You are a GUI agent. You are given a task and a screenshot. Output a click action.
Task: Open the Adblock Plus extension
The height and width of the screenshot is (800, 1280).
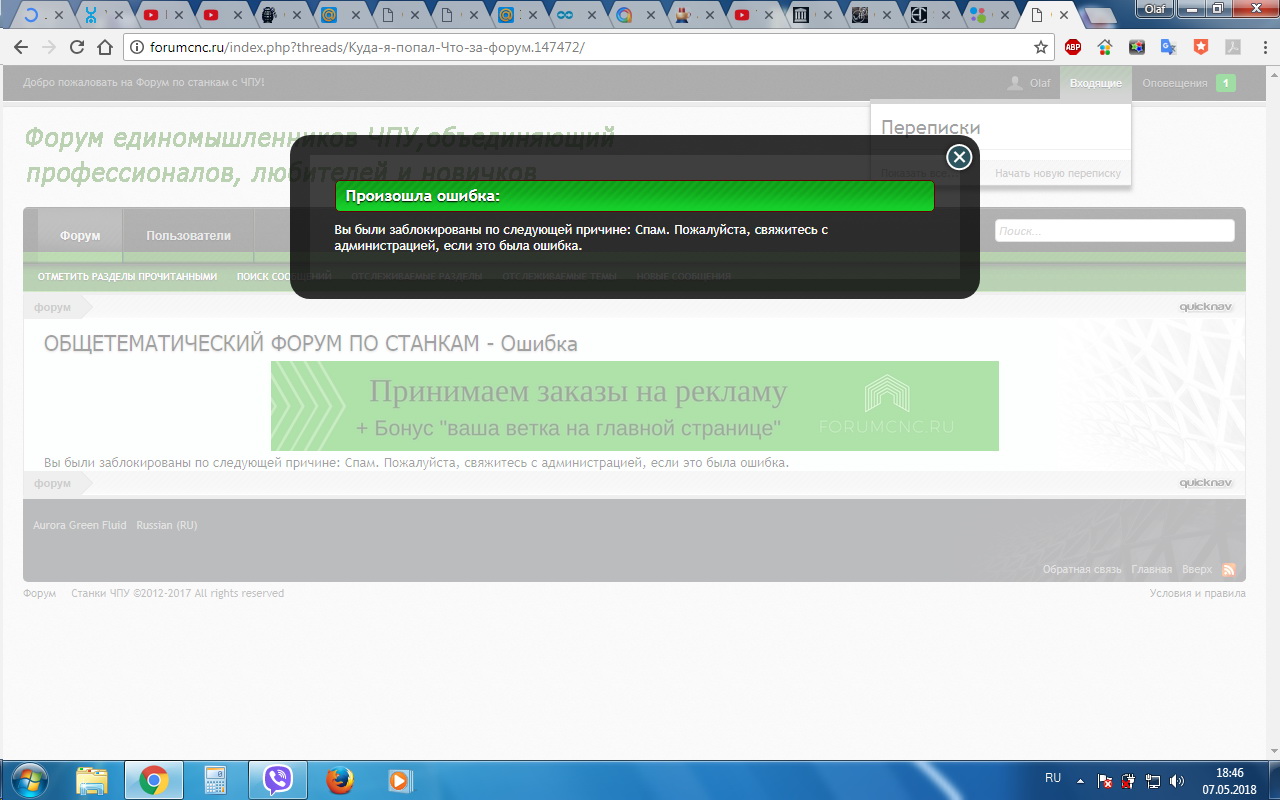point(1073,47)
